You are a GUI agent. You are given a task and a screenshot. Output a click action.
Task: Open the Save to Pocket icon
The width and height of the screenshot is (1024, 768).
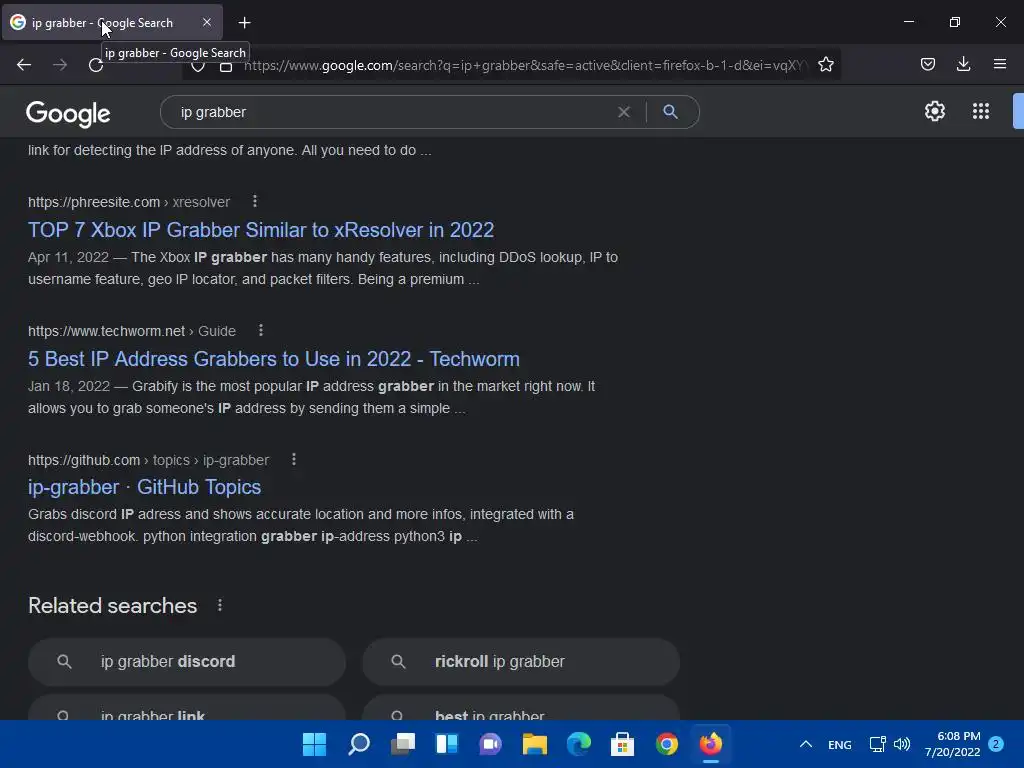[927, 64]
